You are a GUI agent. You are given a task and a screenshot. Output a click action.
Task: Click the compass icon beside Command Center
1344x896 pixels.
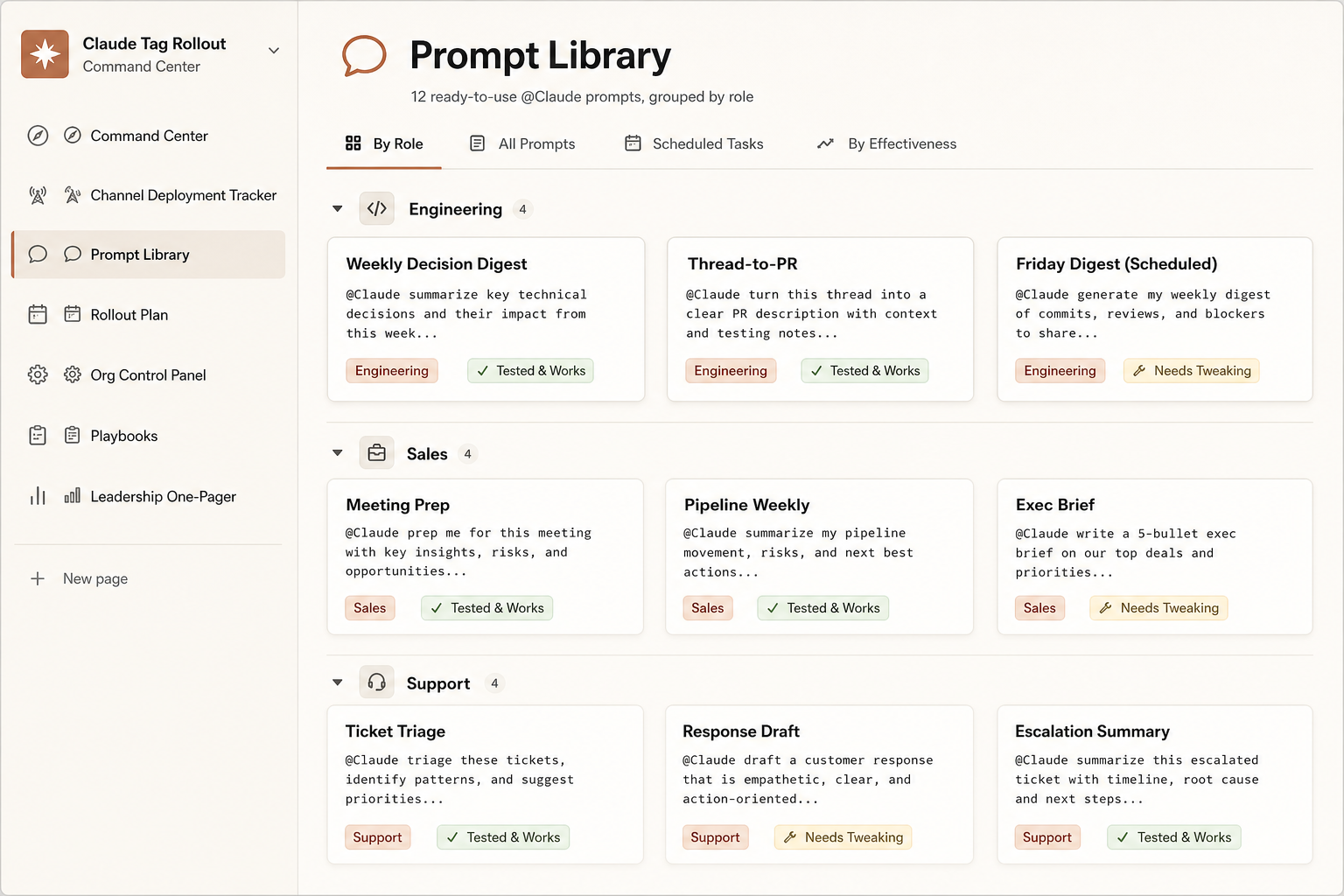tap(73, 136)
